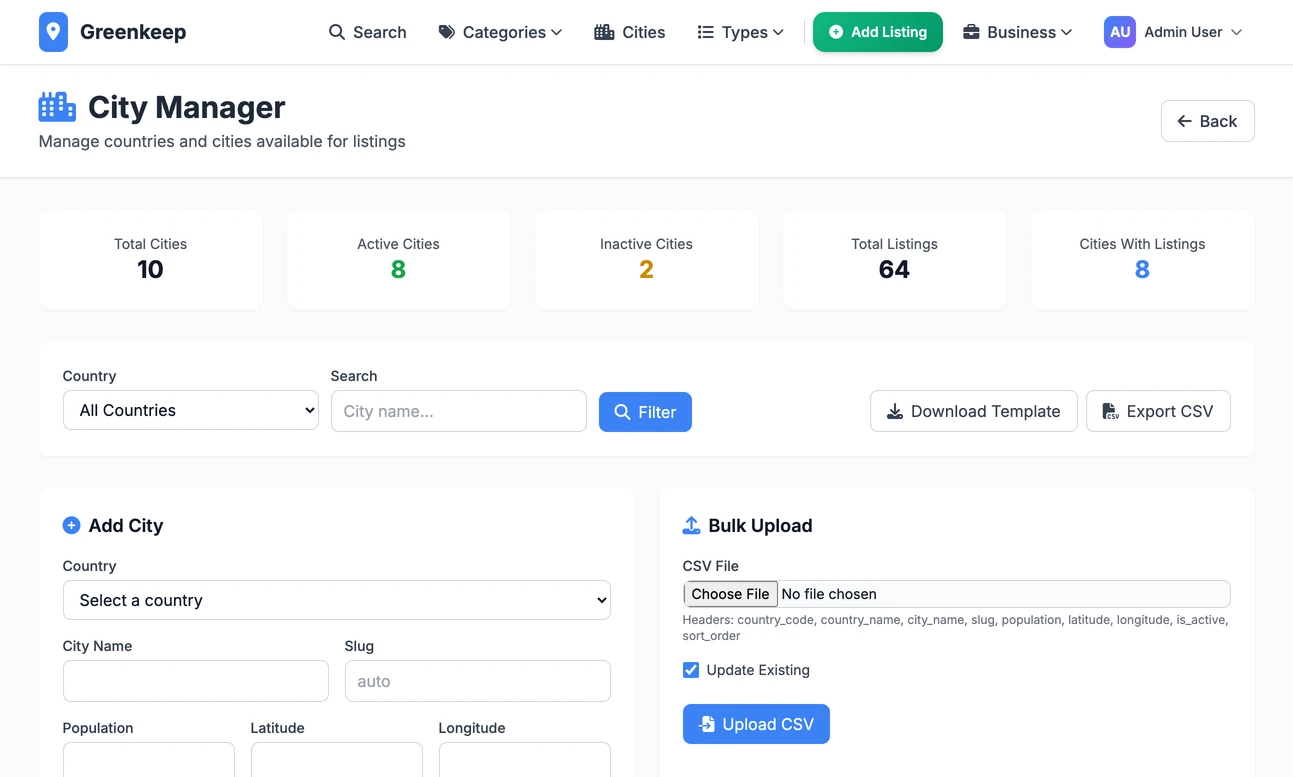The width and height of the screenshot is (1293, 777).
Task: Click the Total Listings value 64
Action: point(894,270)
